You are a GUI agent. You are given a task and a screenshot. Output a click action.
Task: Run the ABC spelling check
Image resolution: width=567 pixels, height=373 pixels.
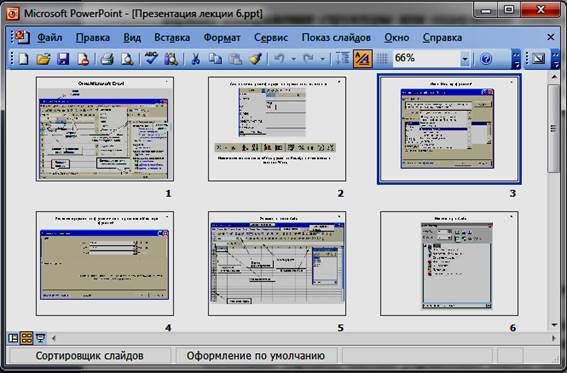[151, 59]
